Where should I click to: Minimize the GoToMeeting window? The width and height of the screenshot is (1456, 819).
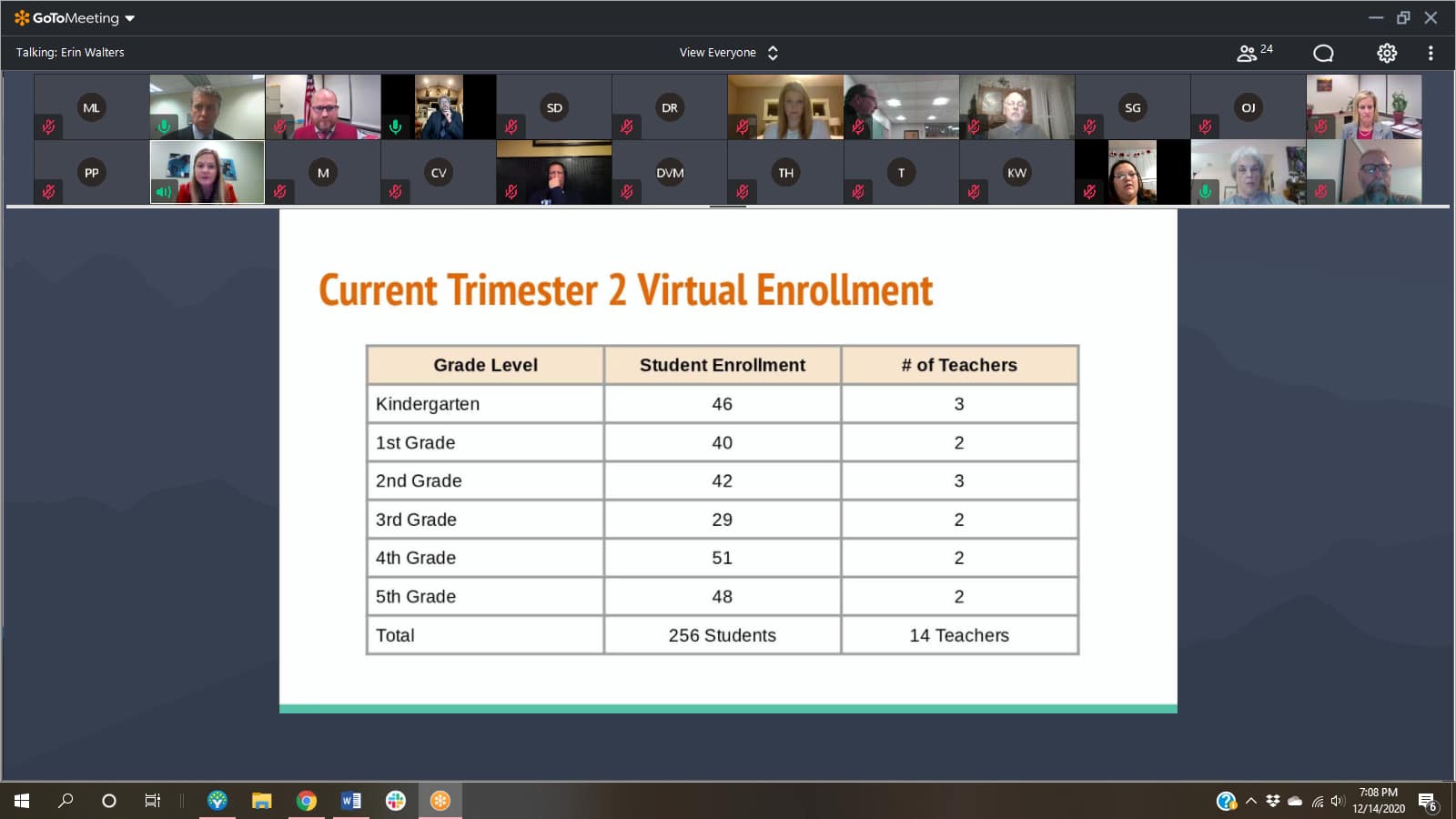click(1376, 18)
